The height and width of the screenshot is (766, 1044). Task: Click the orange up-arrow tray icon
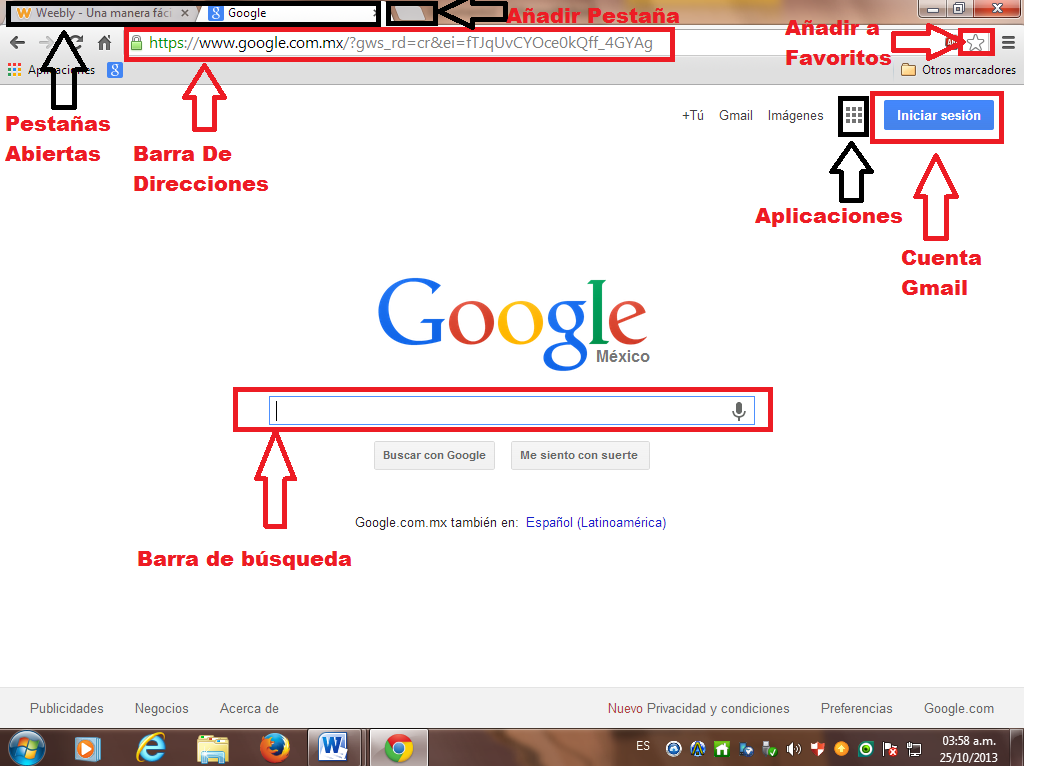841,749
